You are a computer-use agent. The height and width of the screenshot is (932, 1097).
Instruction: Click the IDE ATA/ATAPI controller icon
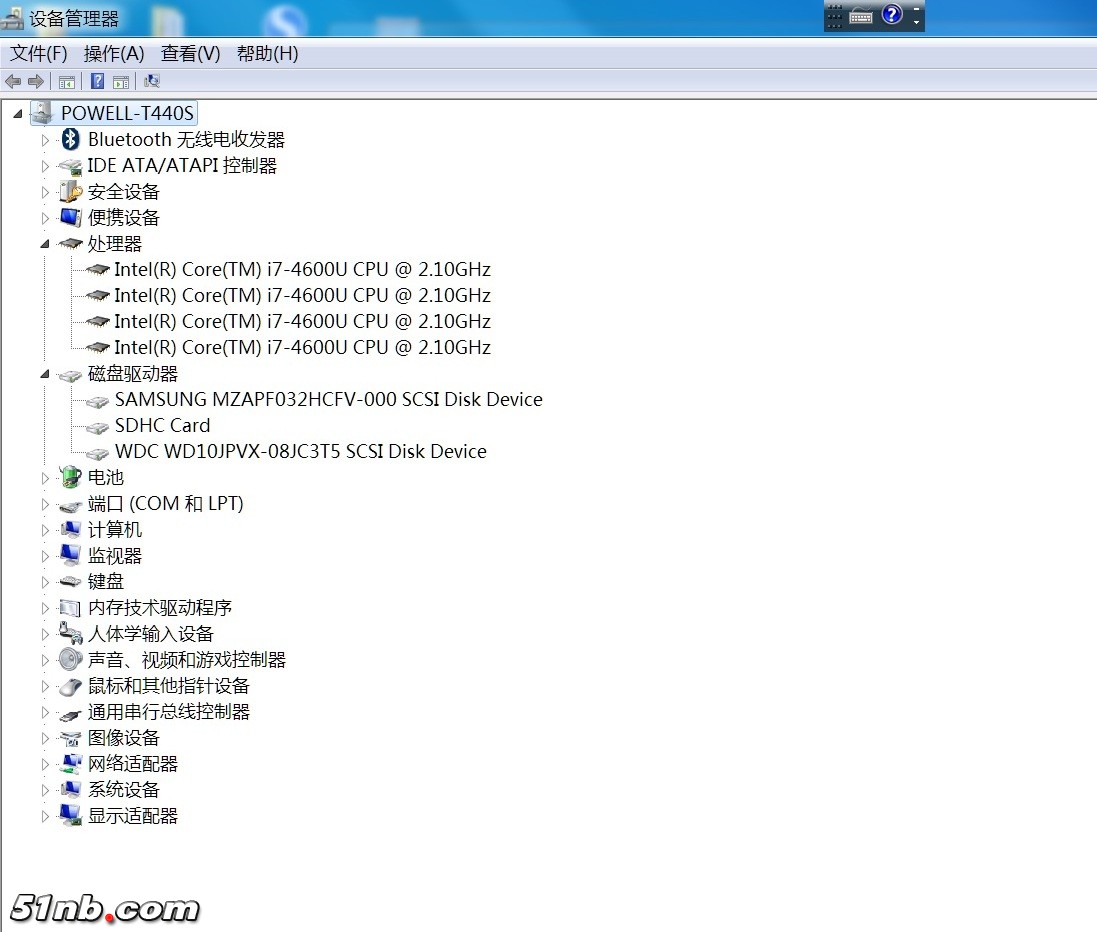pos(70,167)
